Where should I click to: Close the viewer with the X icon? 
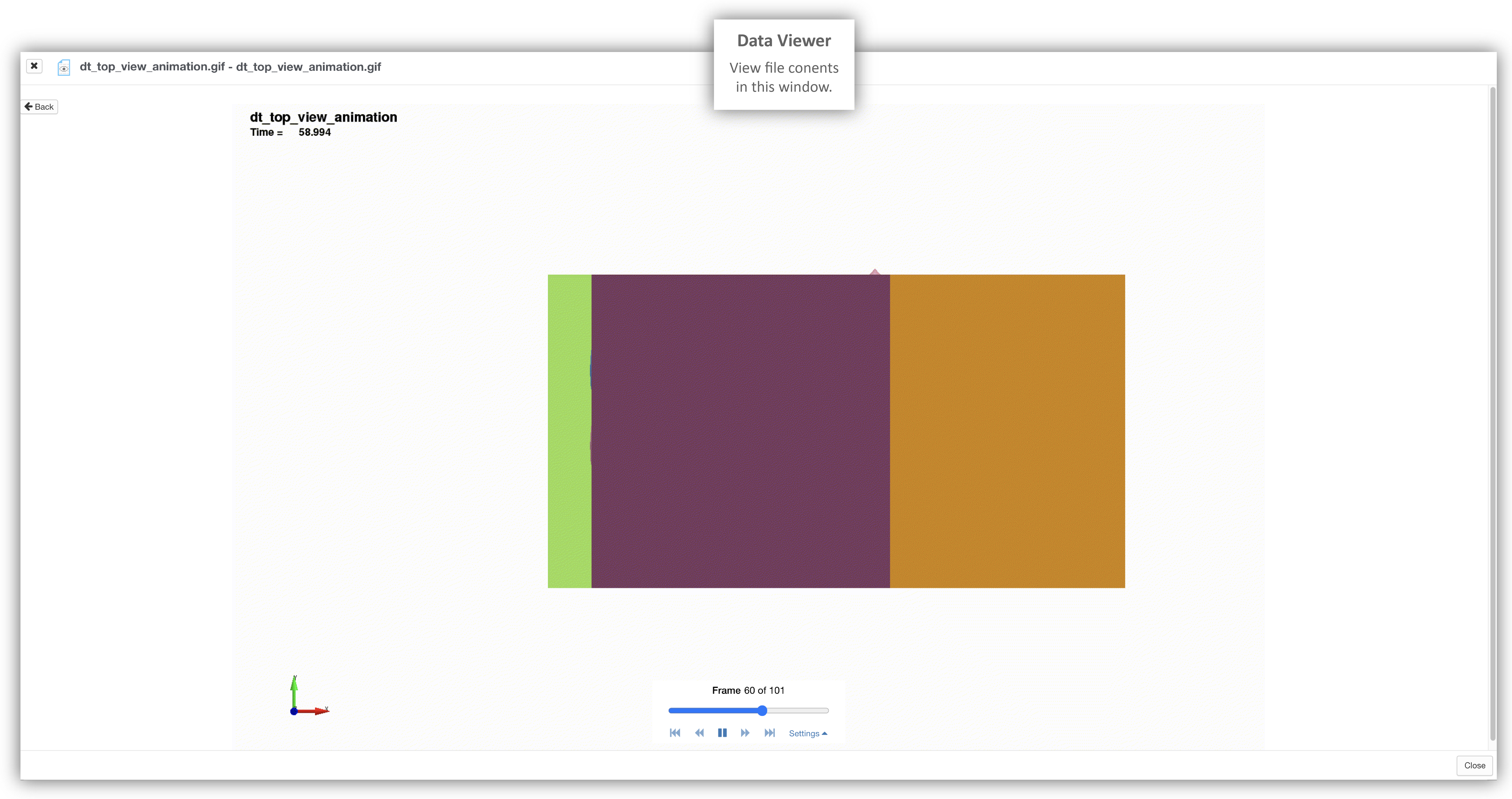click(34, 66)
